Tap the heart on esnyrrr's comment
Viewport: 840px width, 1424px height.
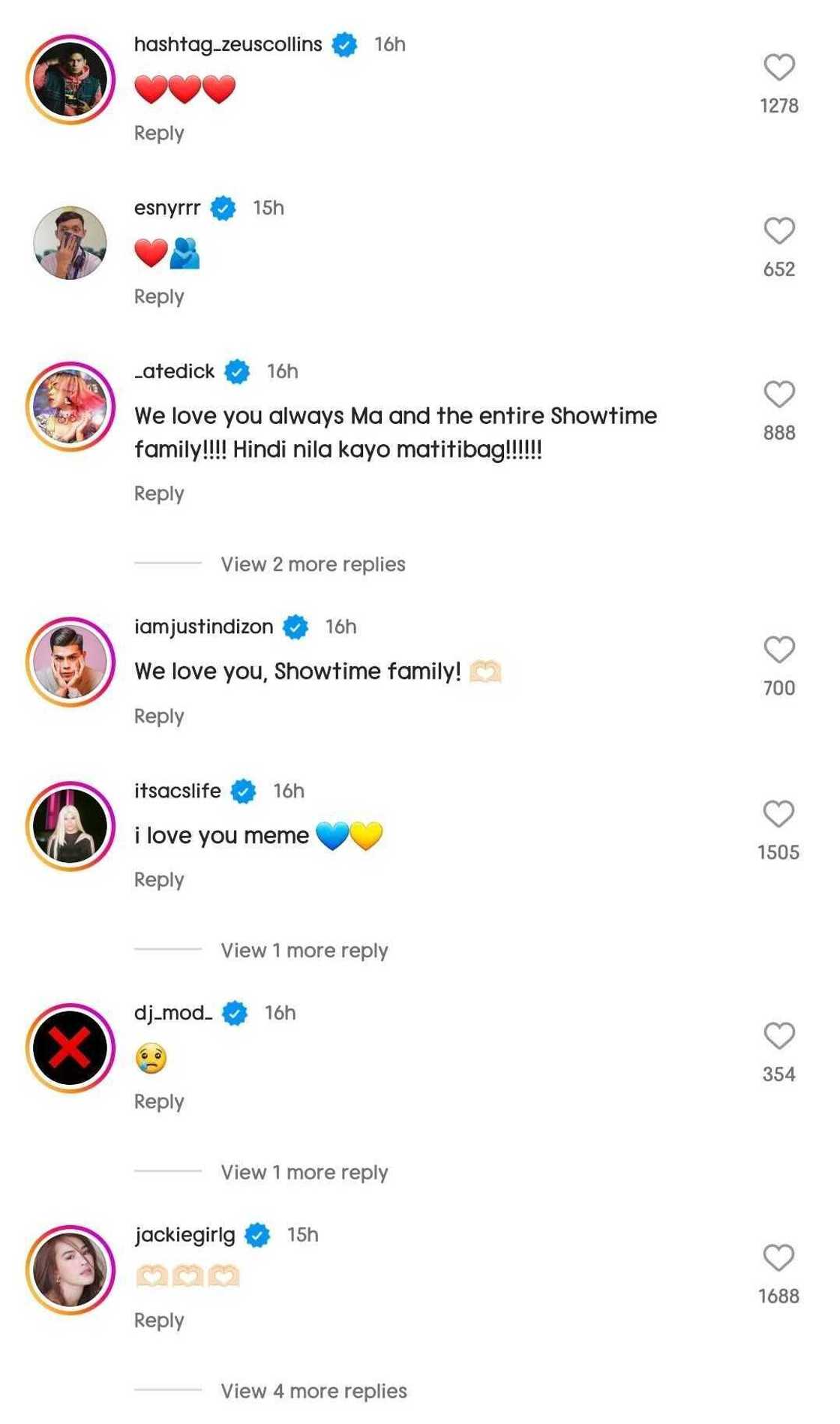point(778,231)
